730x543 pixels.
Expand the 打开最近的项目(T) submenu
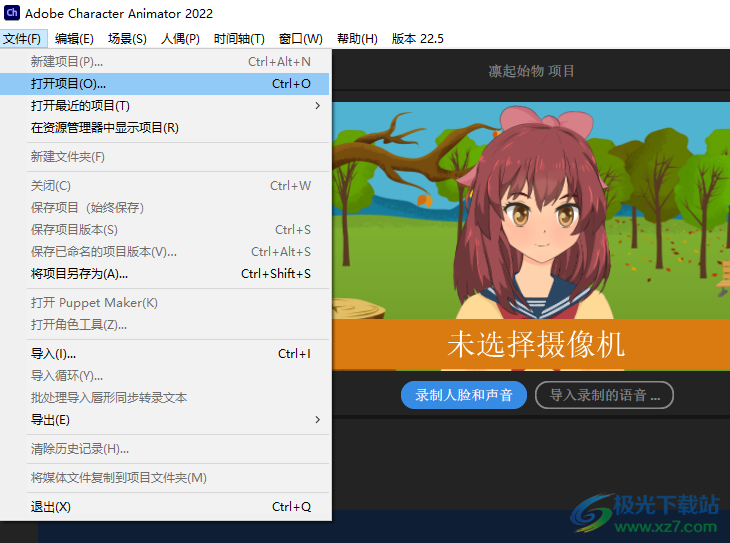click(164, 106)
